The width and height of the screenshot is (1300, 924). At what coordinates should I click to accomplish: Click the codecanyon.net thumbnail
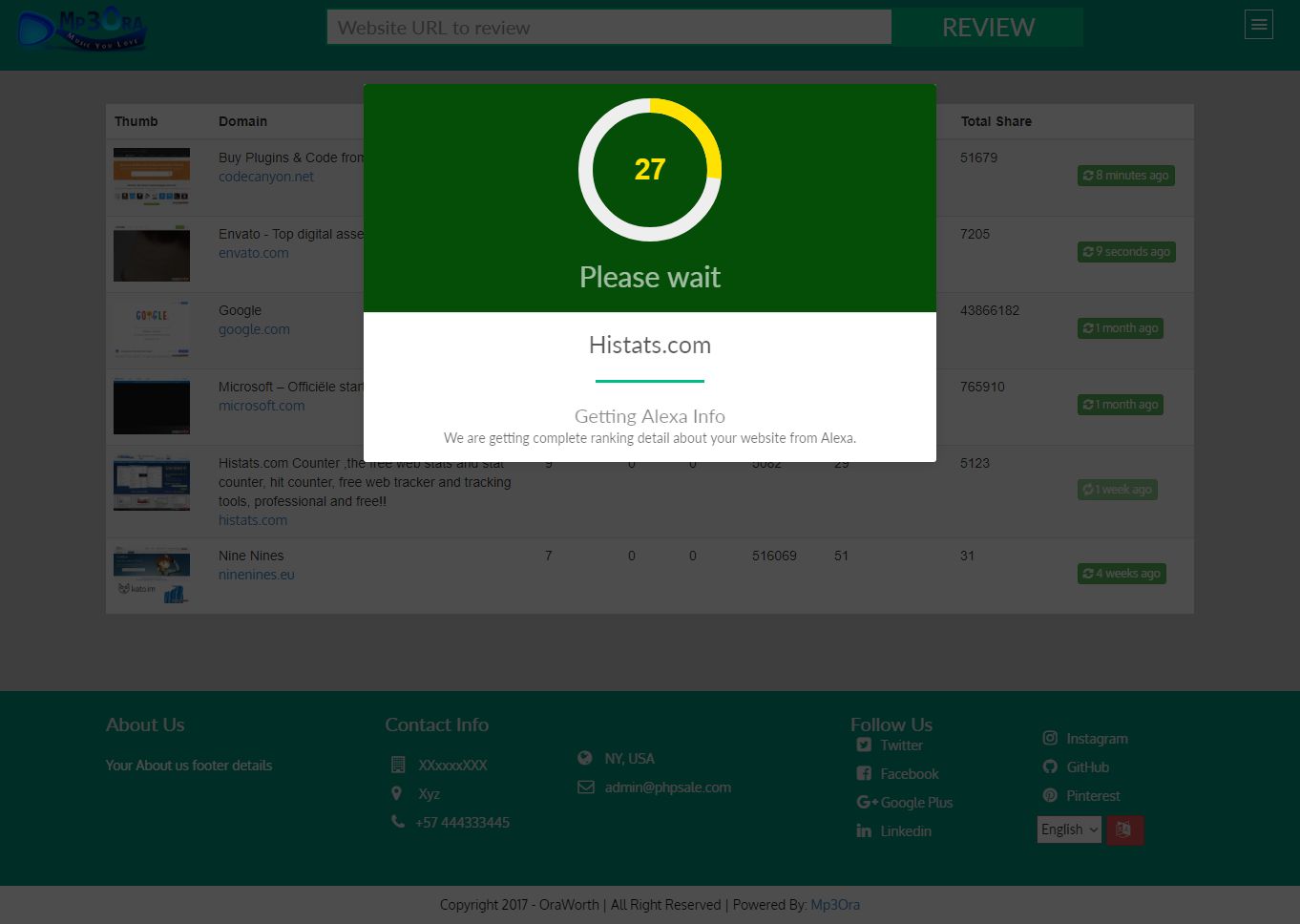(152, 176)
